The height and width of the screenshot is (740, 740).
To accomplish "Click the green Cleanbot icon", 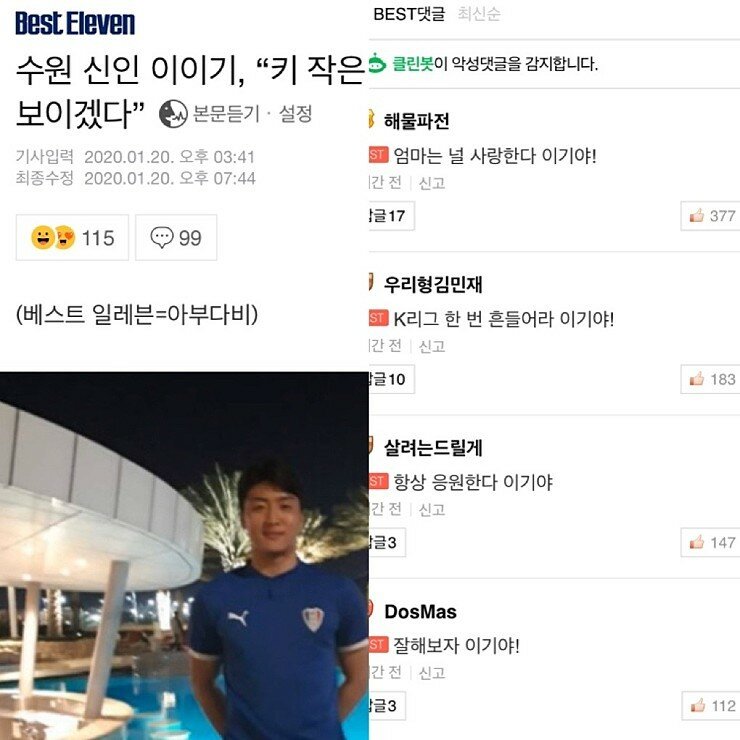I will (x=377, y=64).
